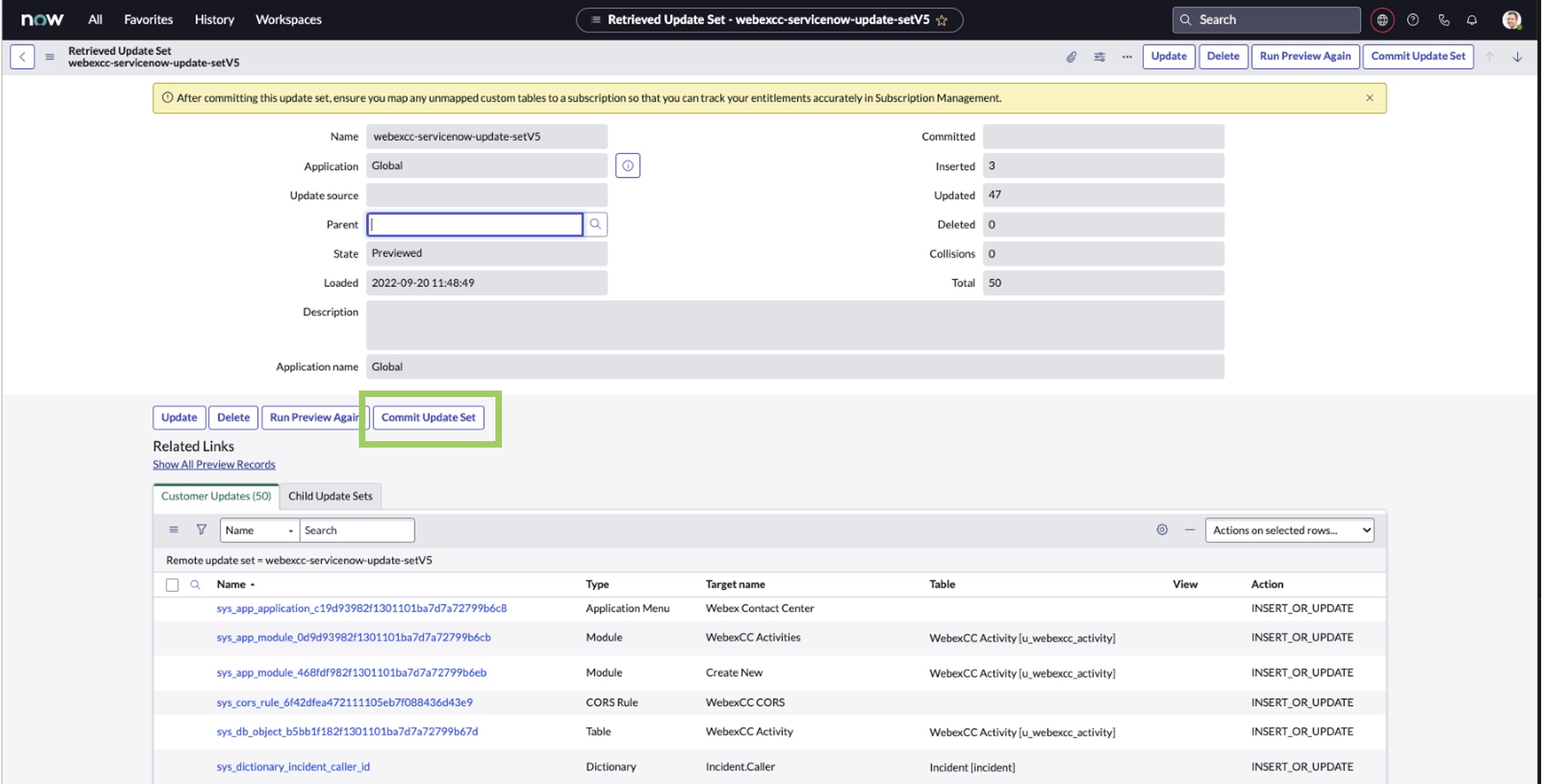Screen dimensions: 1544x784
Task: Click the attachment paperclip icon
Action: point(1072,56)
